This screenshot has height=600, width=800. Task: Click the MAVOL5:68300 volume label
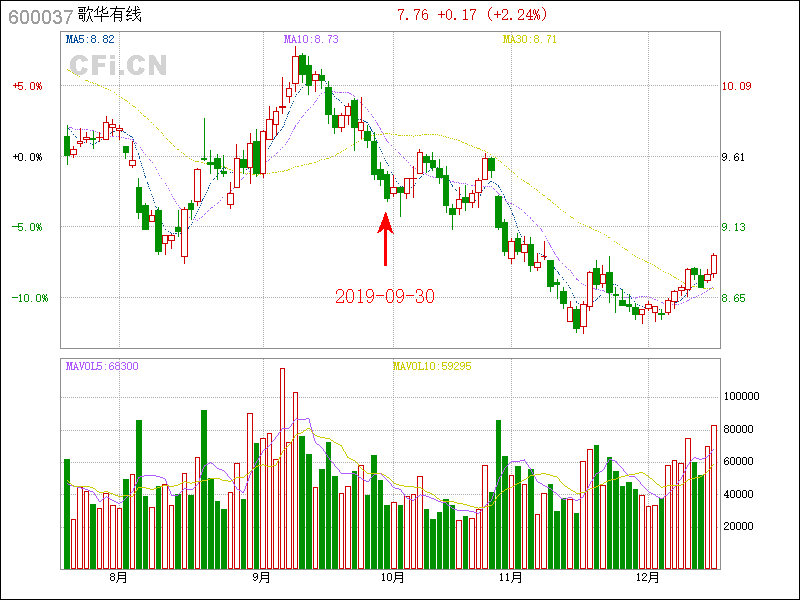tap(102, 366)
